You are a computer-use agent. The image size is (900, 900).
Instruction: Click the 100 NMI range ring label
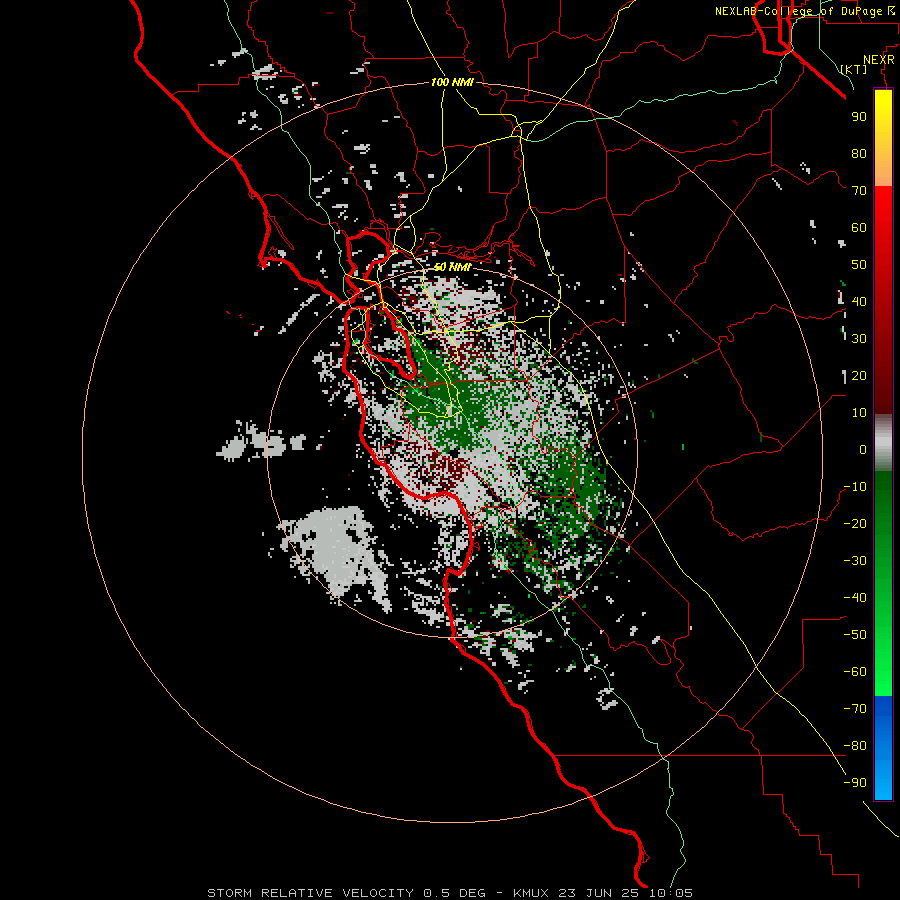point(452,82)
